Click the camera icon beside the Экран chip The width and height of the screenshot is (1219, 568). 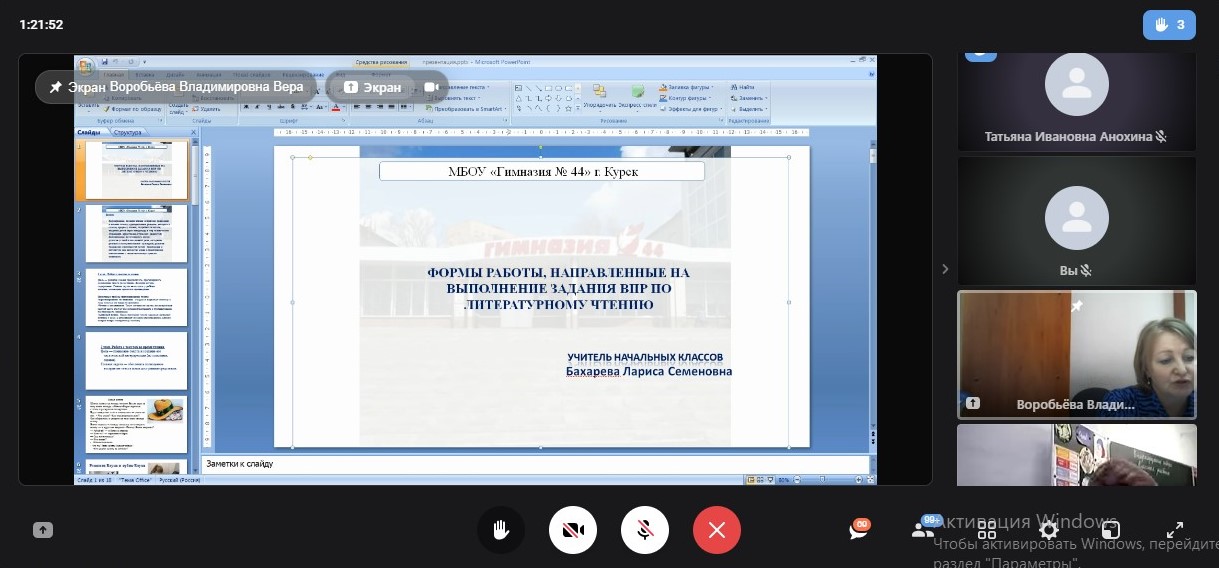(431, 87)
